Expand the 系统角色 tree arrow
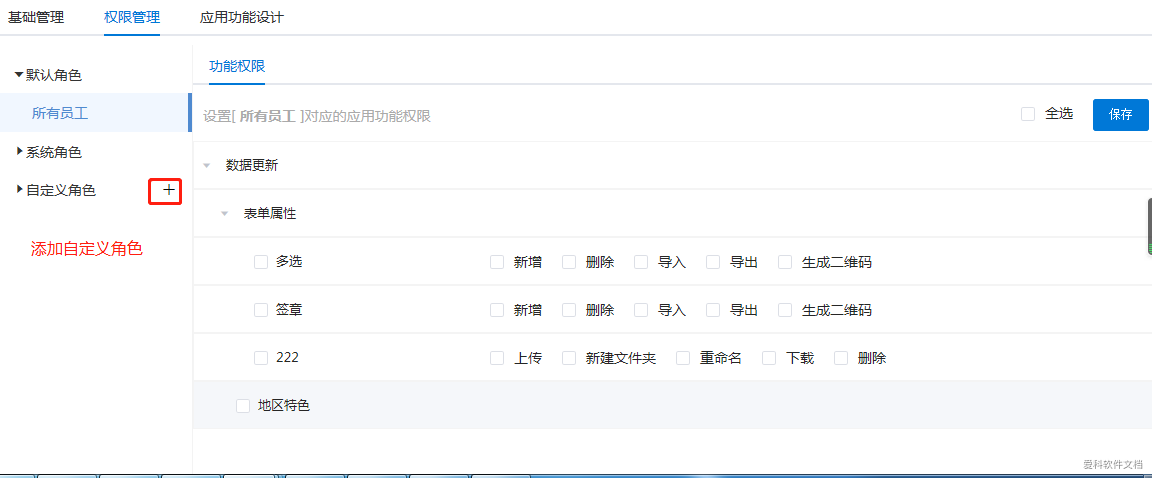 [x=19, y=152]
